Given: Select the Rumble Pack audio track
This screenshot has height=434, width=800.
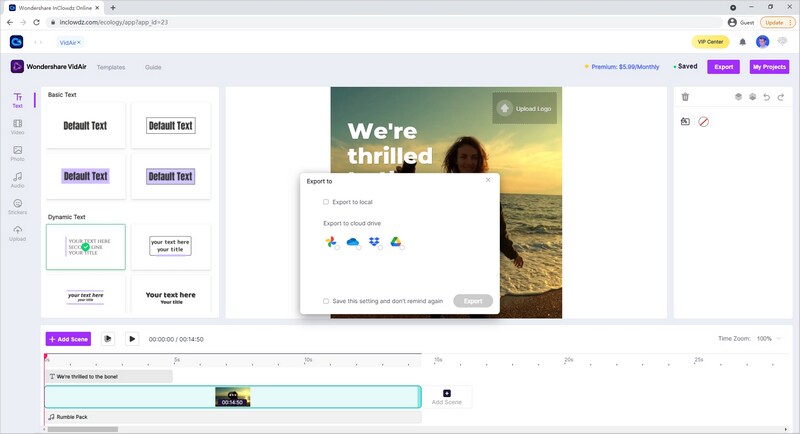Looking at the screenshot, I should 233,417.
